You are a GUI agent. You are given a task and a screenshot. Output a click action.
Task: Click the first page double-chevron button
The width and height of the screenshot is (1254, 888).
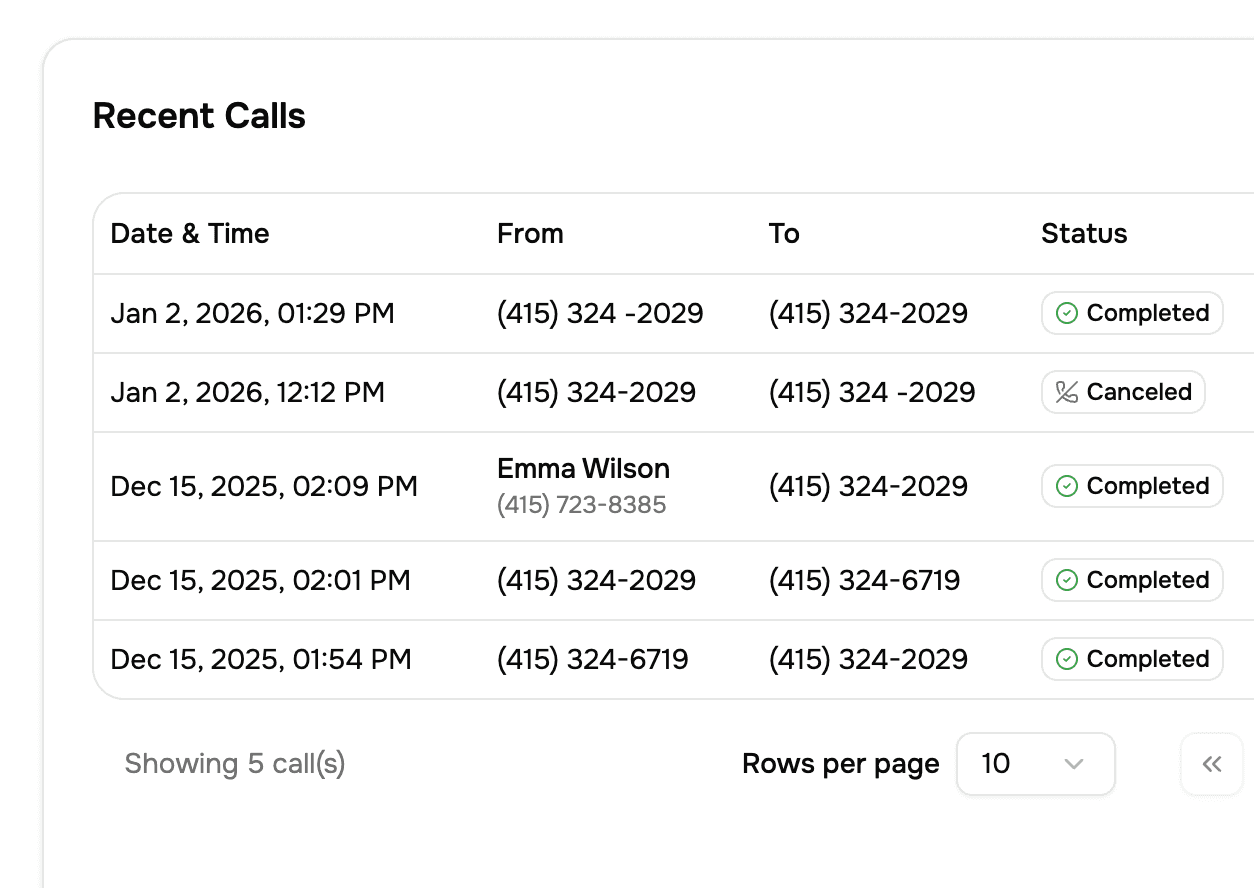pos(1211,765)
